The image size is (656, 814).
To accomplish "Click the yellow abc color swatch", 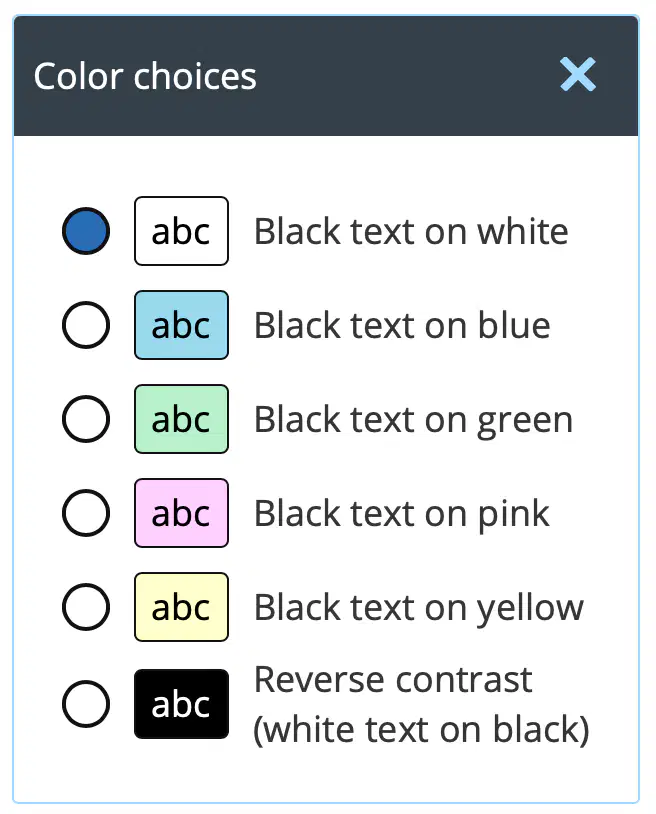I will (181, 607).
